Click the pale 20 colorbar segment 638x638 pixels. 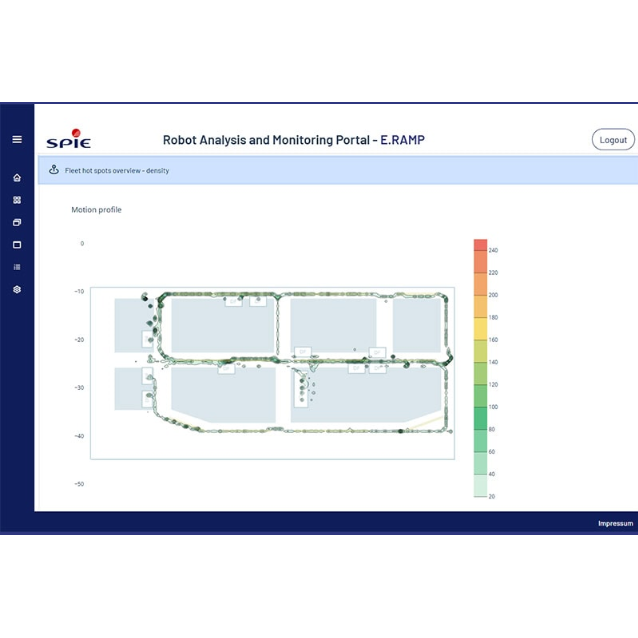pos(480,485)
